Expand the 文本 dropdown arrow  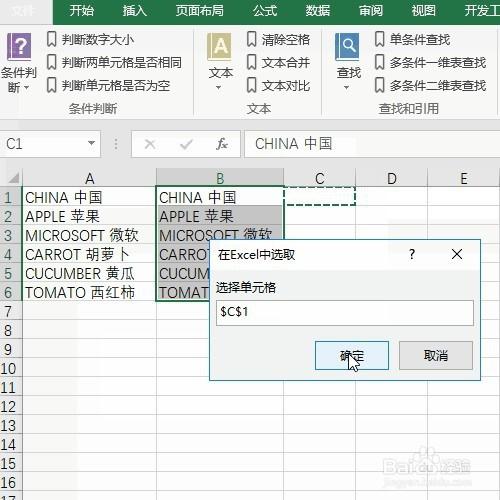(x=219, y=88)
